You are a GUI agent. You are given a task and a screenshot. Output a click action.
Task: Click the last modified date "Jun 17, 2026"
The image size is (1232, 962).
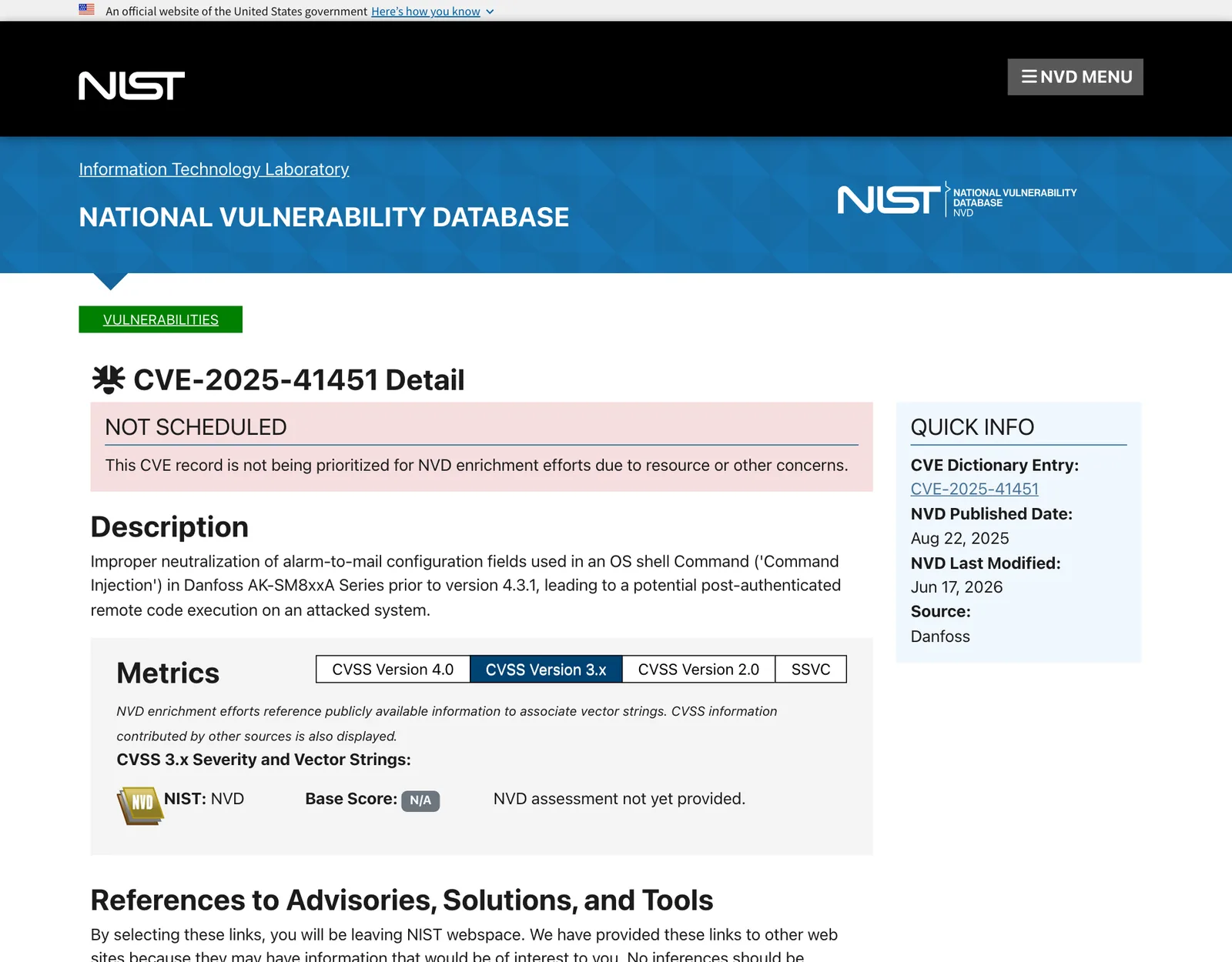(956, 587)
